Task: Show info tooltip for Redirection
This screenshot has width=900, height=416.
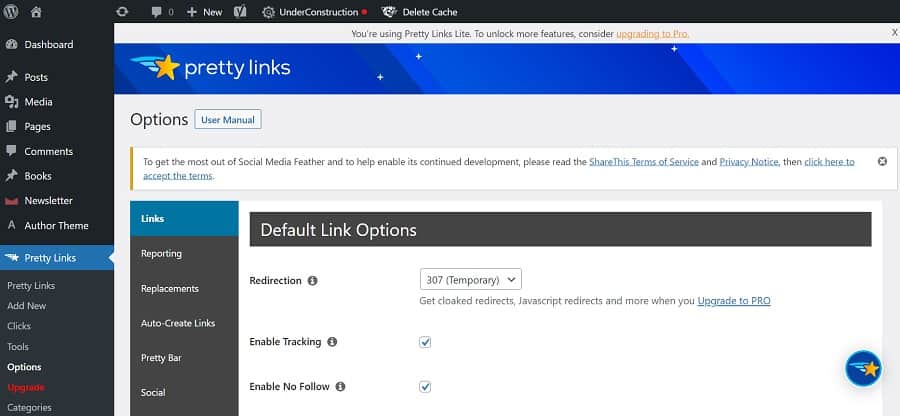Action: point(312,281)
